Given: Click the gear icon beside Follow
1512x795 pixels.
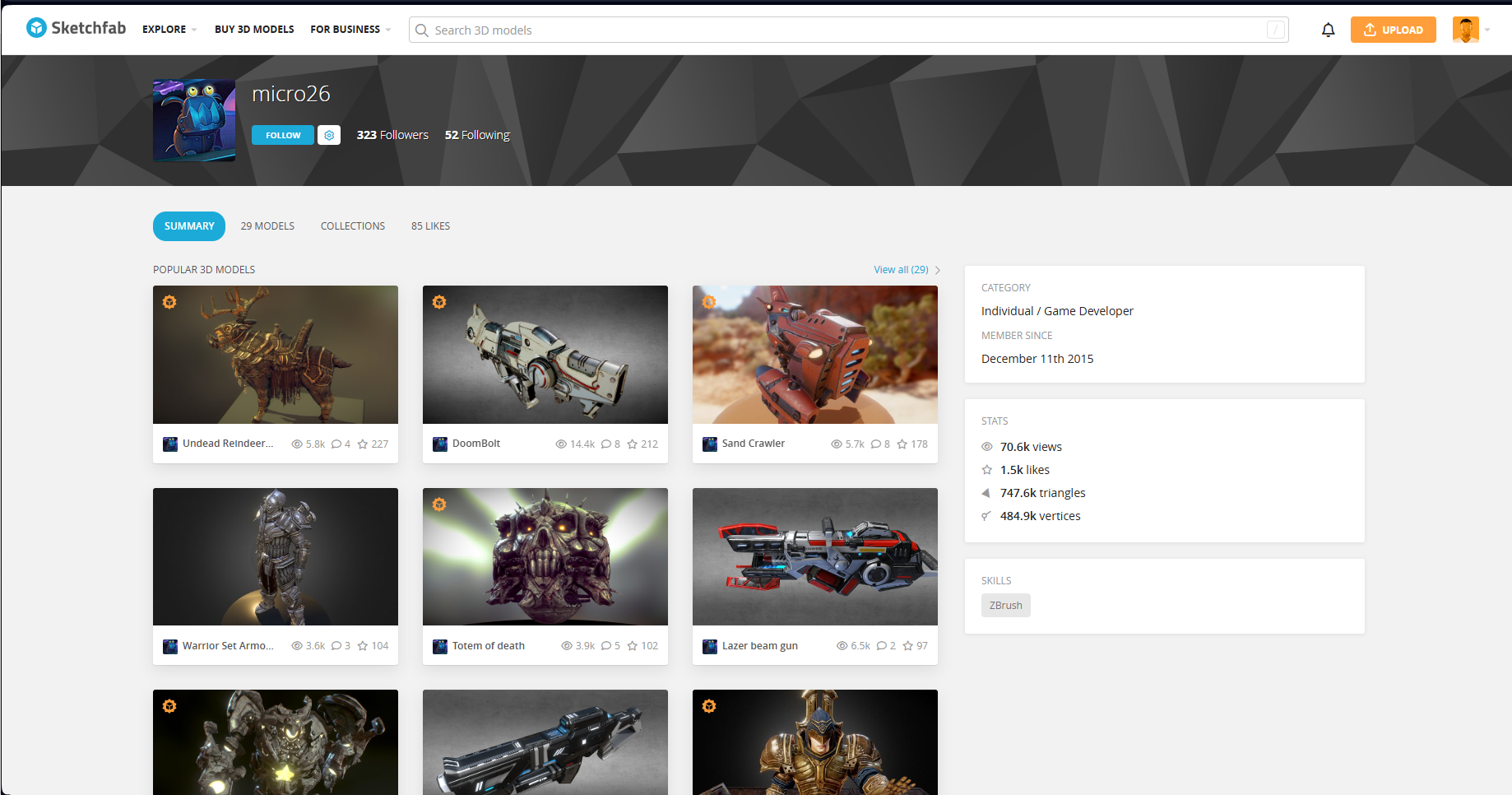Looking at the screenshot, I should point(329,135).
